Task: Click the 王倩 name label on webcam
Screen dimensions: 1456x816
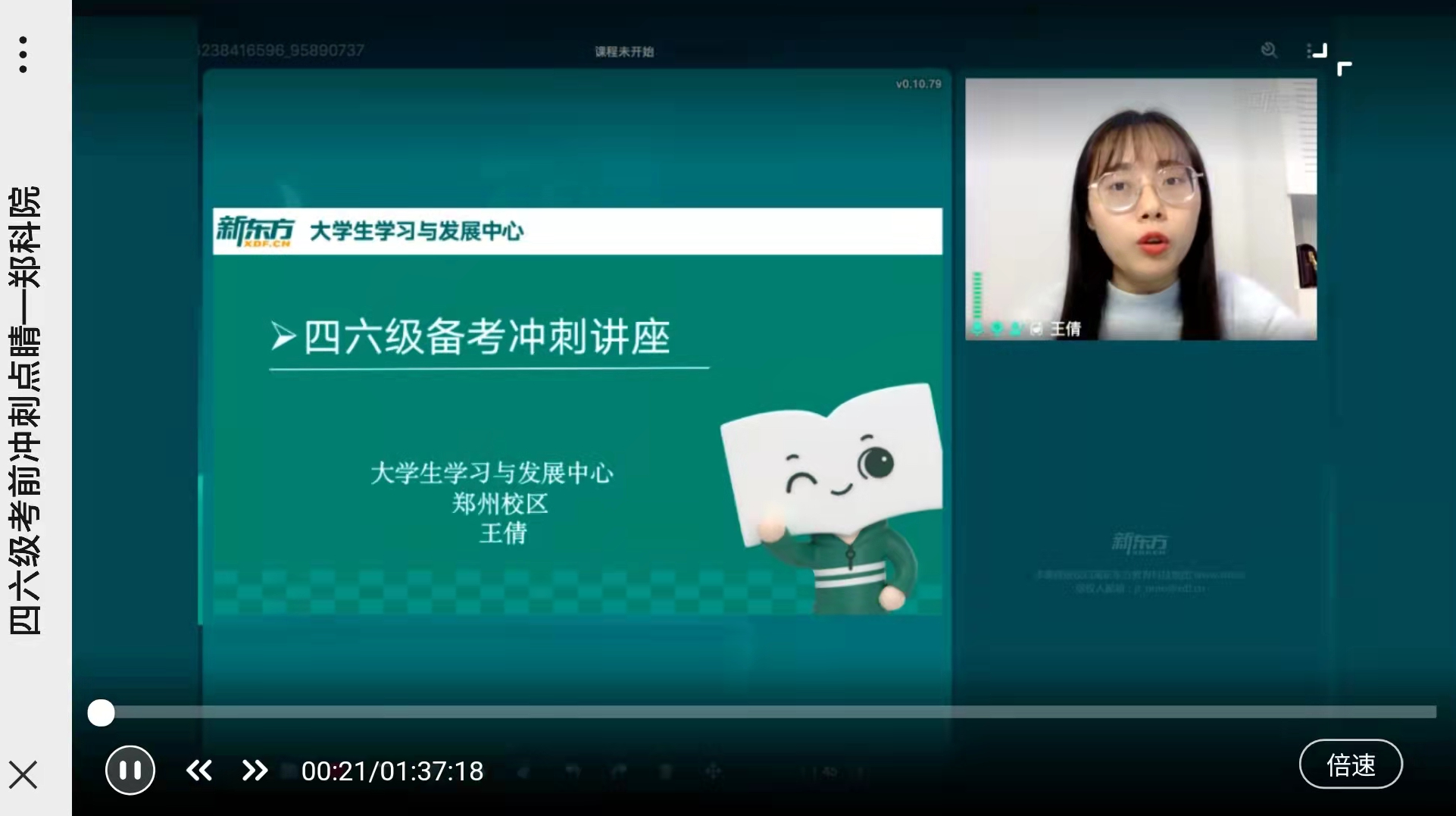Action: coord(1065,328)
